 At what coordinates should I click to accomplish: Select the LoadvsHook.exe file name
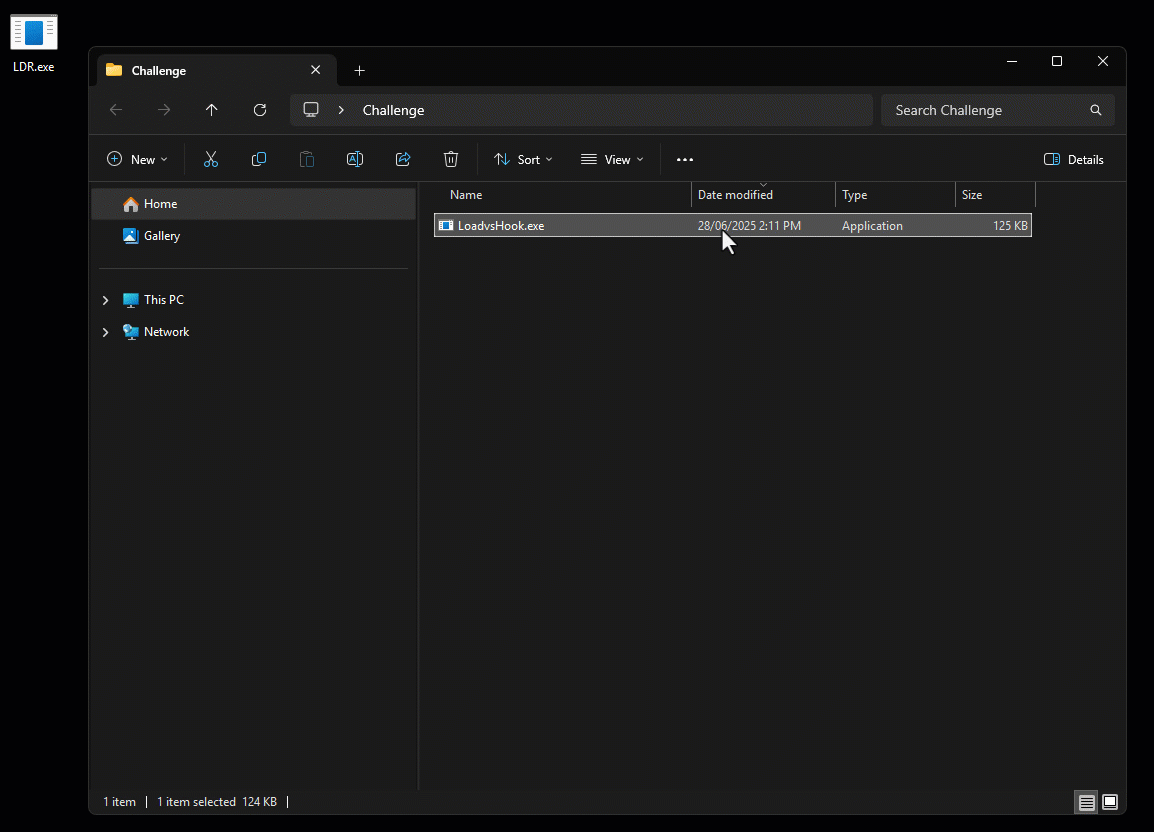click(501, 225)
